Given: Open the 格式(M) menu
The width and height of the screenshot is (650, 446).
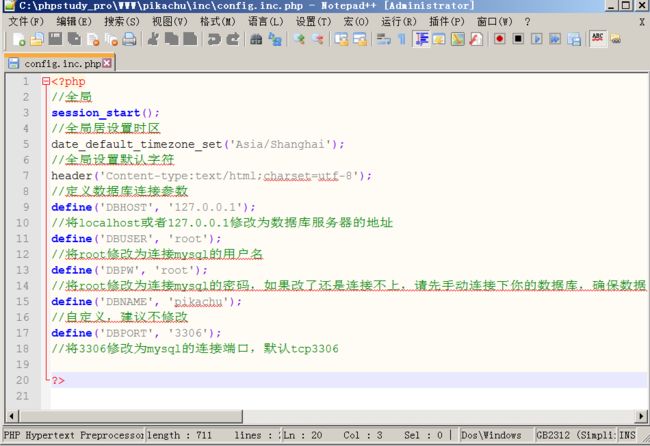Looking at the screenshot, I should pyautogui.click(x=218, y=22).
